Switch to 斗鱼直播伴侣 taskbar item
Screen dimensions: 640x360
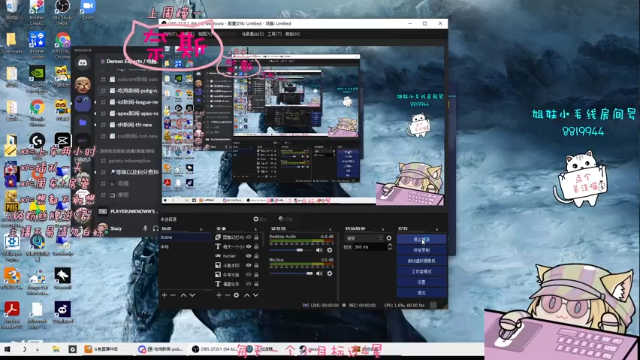pyautogui.click(x=107, y=349)
